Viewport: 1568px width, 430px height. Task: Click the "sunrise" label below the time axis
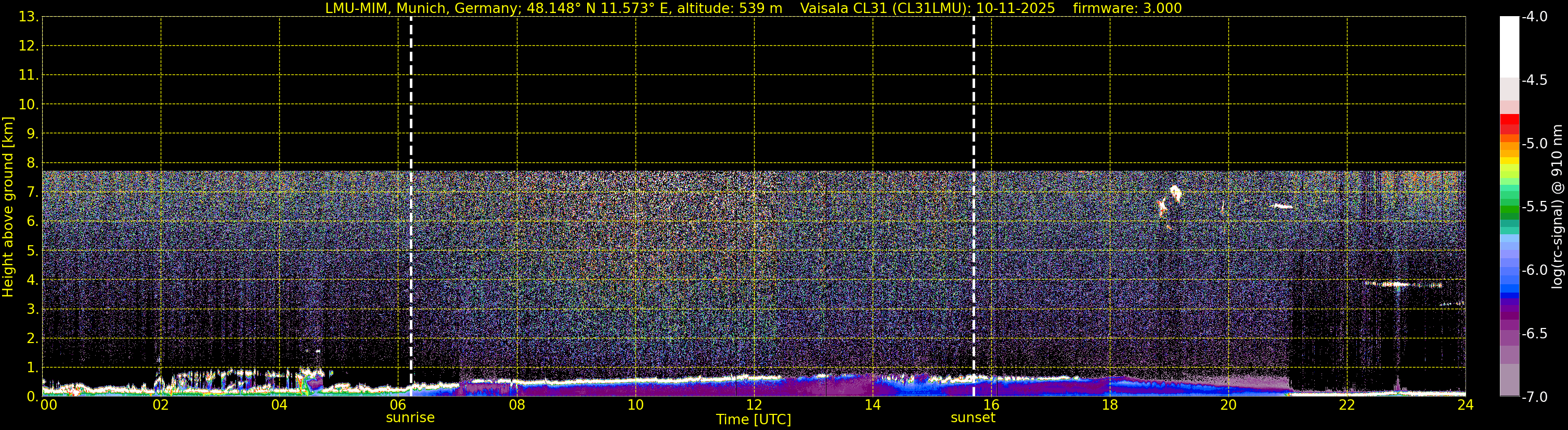tap(410, 418)
